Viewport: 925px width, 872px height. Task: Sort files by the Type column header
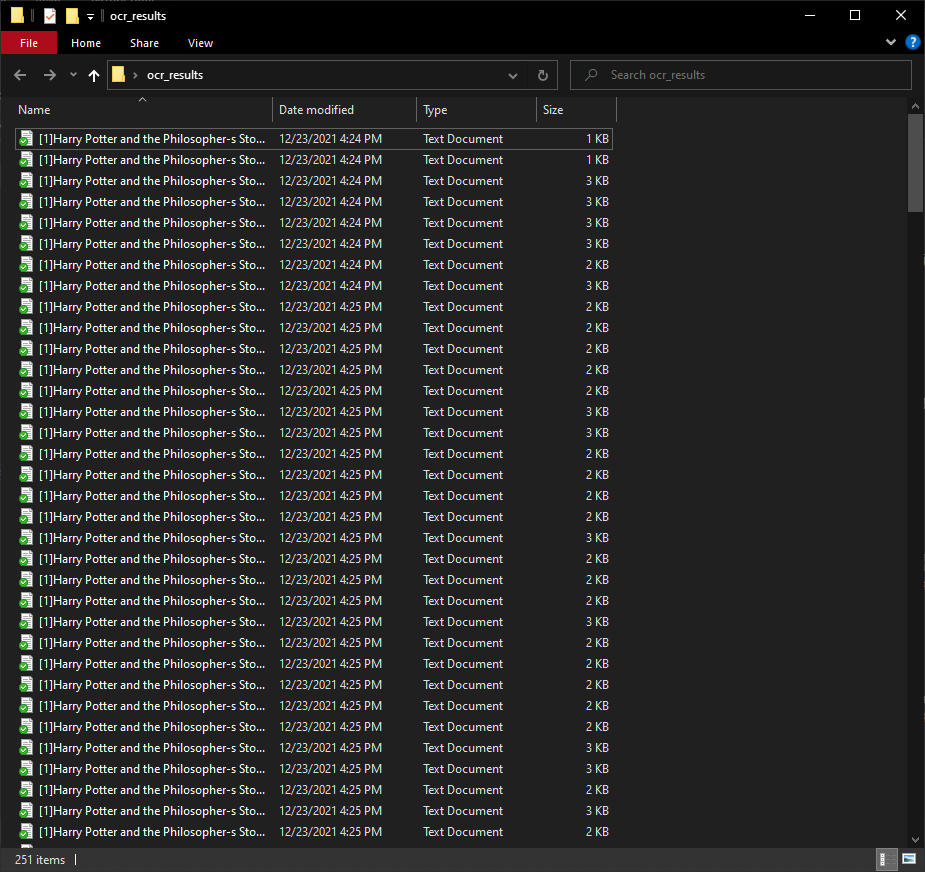477,110
